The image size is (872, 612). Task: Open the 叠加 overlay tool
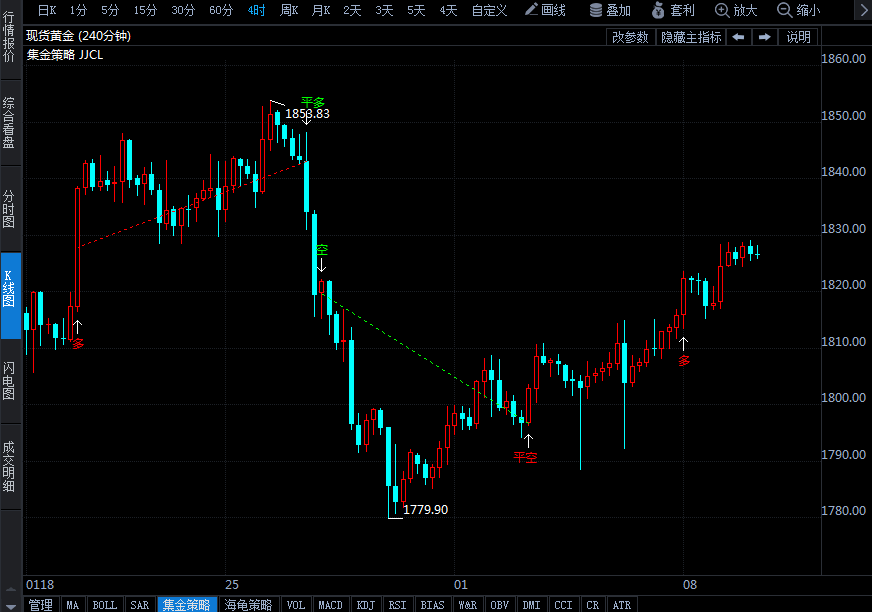point(610,10)
